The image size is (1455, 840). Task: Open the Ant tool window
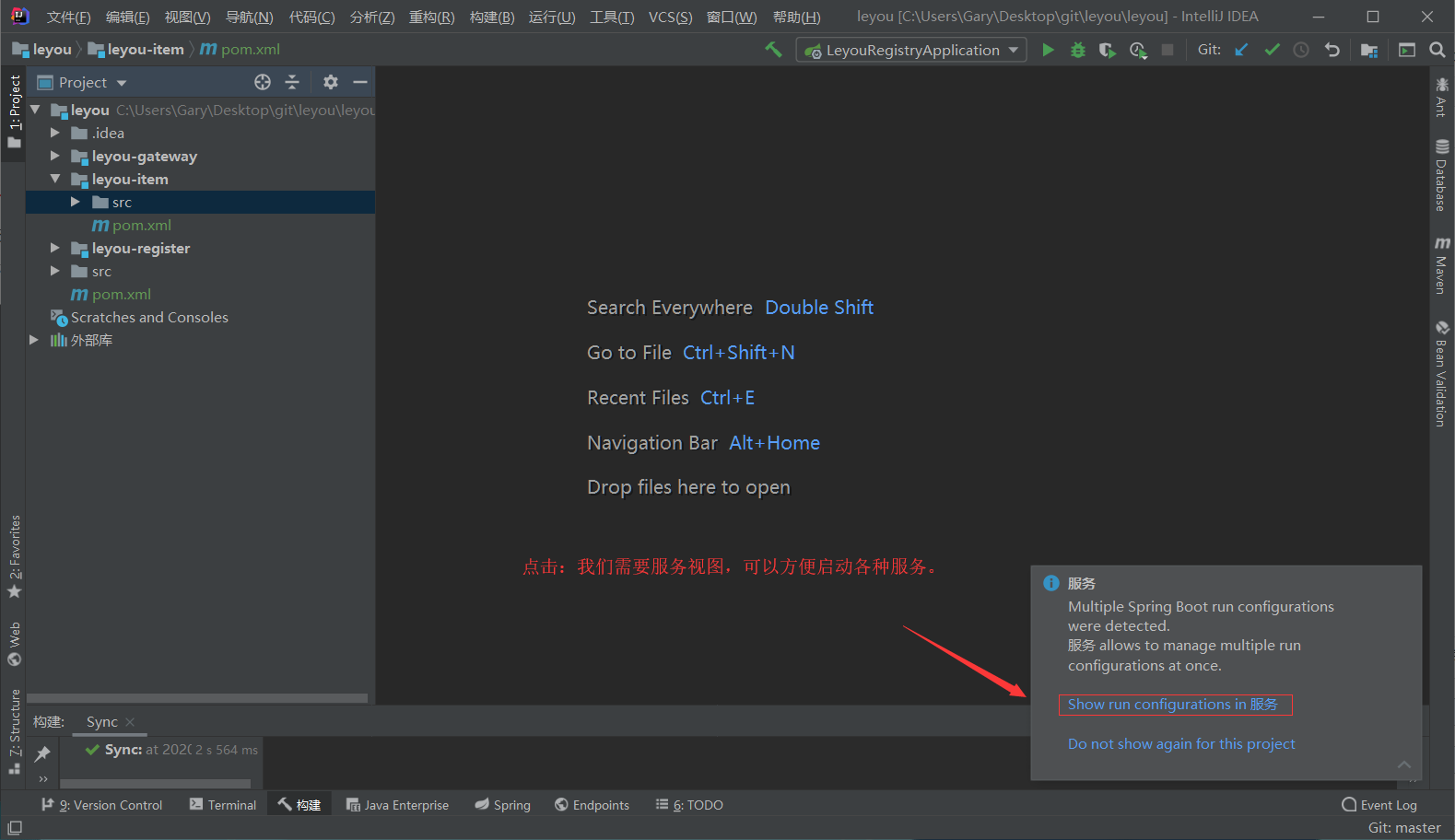coord(1441,97)
